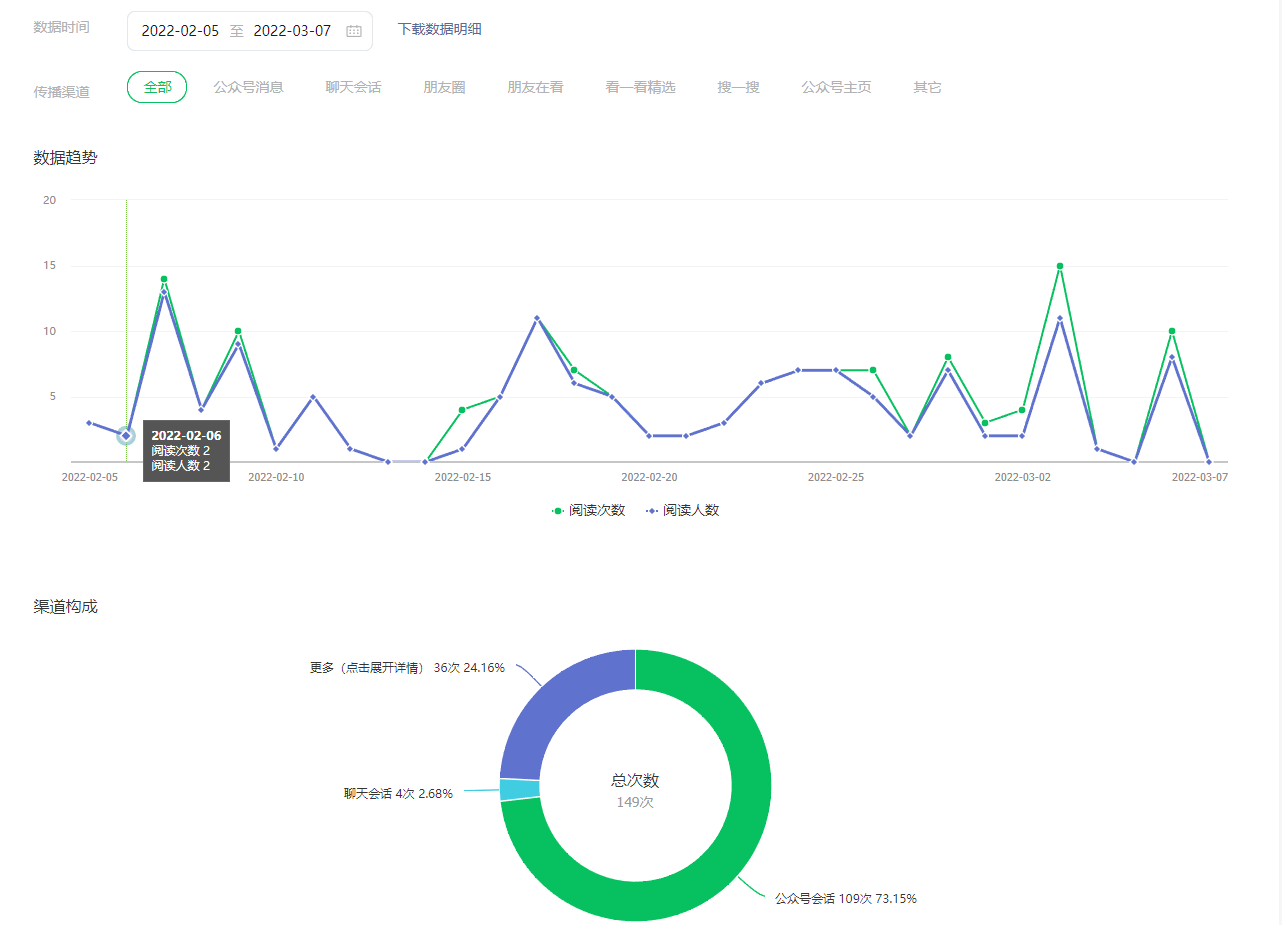Select the 朋友圈 channel filter
1282x925 pixels.
point(444,87)
